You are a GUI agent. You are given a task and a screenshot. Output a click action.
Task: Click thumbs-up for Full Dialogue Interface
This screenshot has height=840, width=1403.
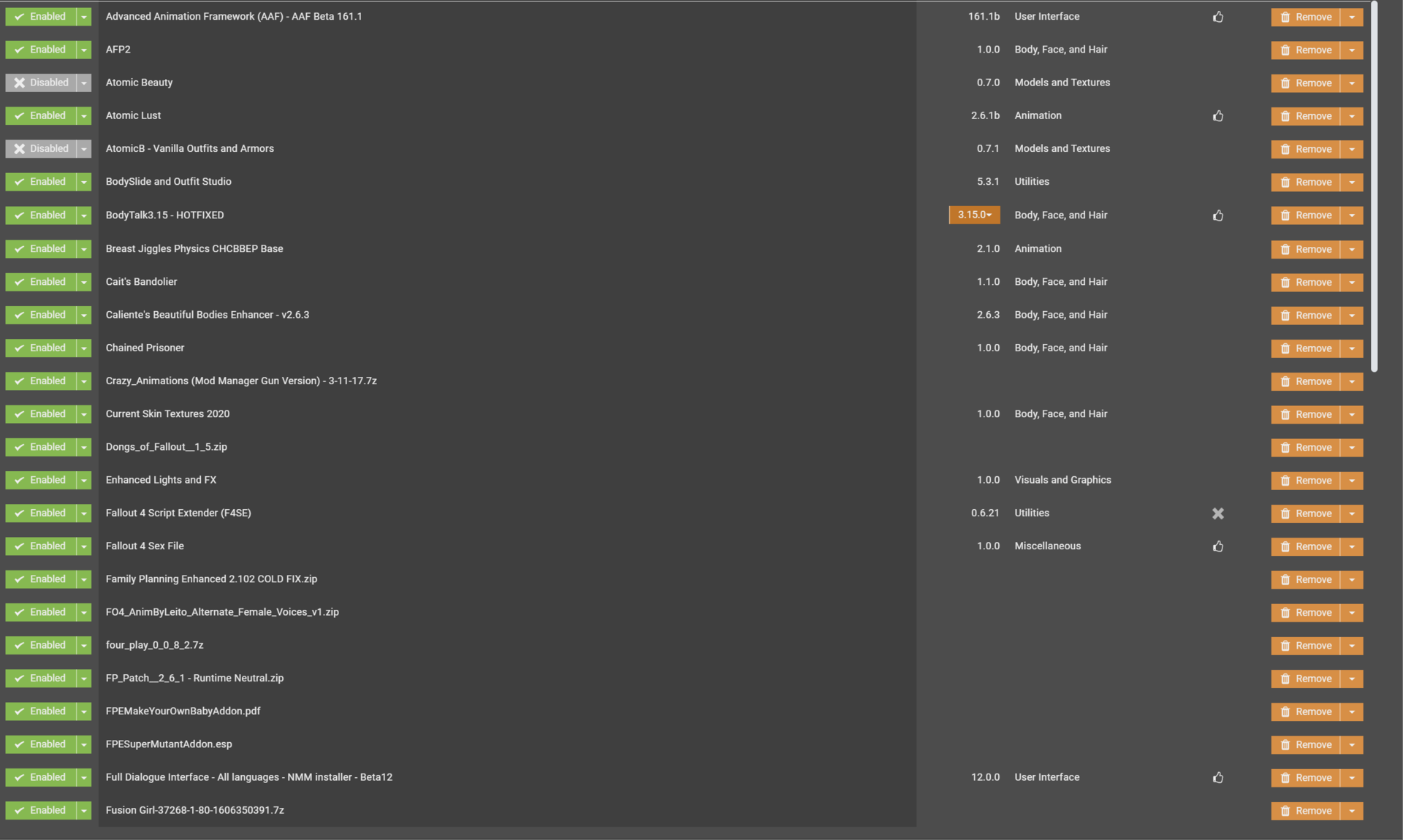click(x=1217, y=778)
